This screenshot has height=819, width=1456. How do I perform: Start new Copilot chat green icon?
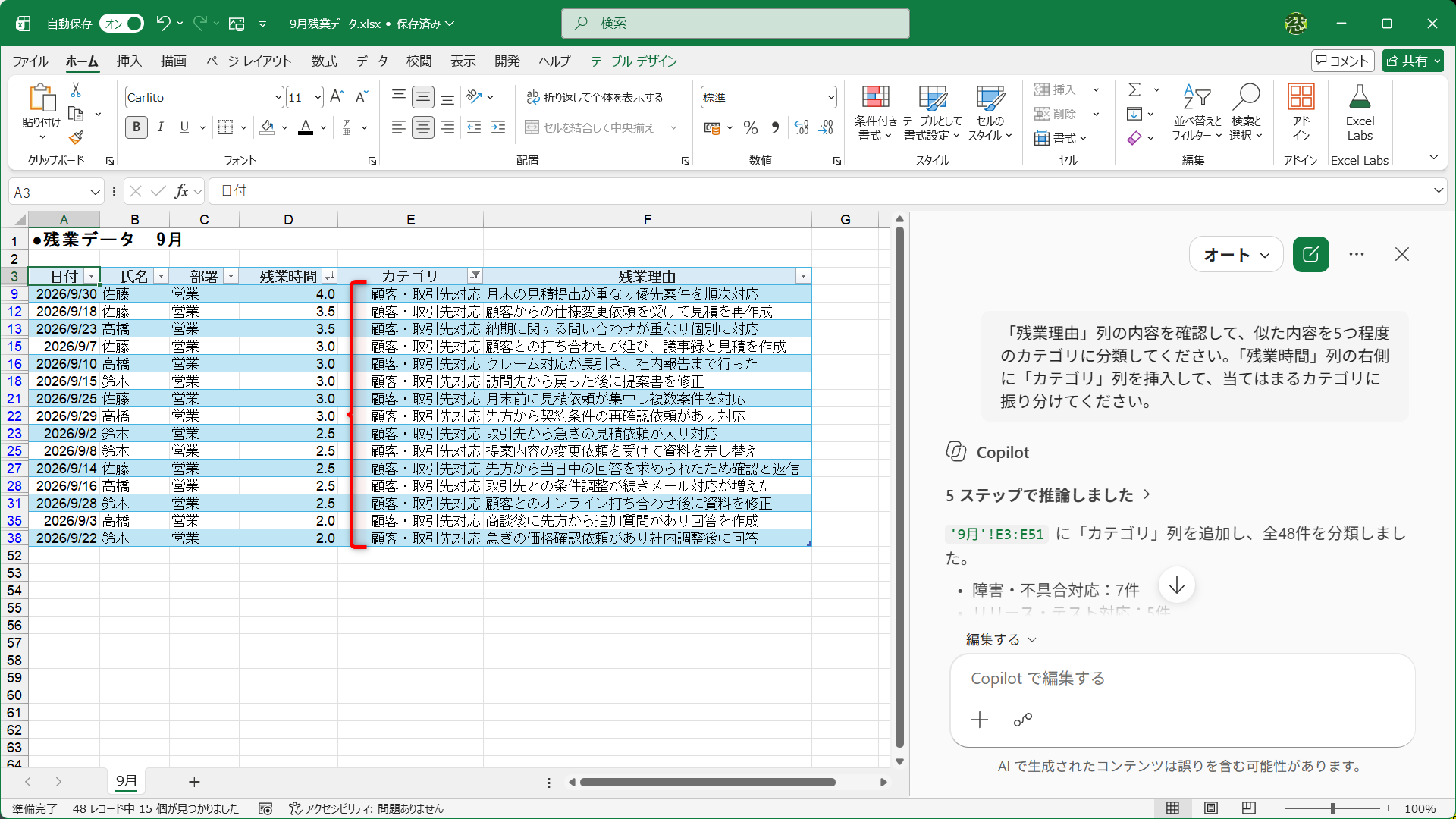[x=1310, y=255]
